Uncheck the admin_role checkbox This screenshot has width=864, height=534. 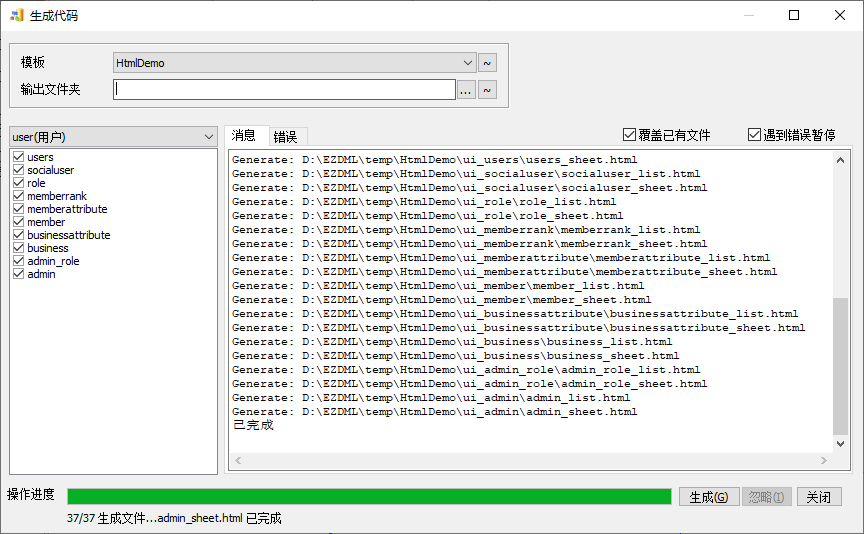pyautogui.click(x=18, y=261)
